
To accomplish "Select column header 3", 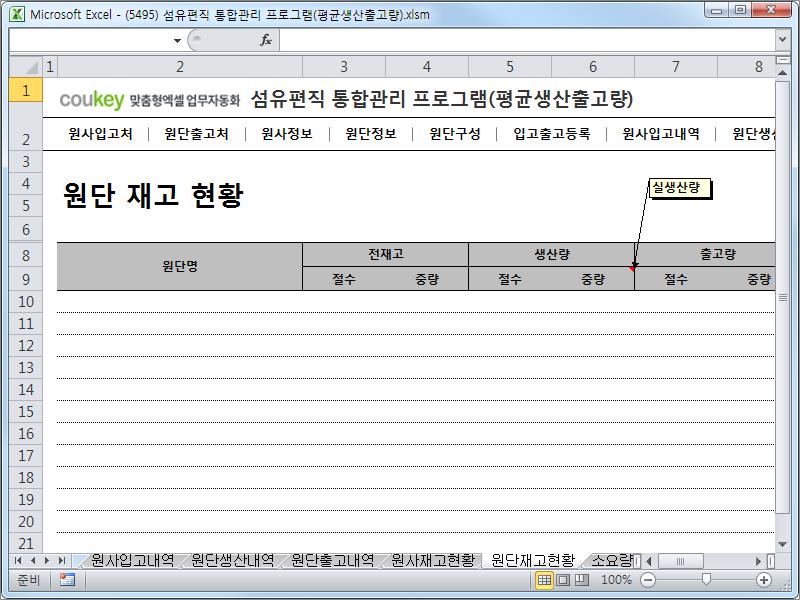I will 344,67.
